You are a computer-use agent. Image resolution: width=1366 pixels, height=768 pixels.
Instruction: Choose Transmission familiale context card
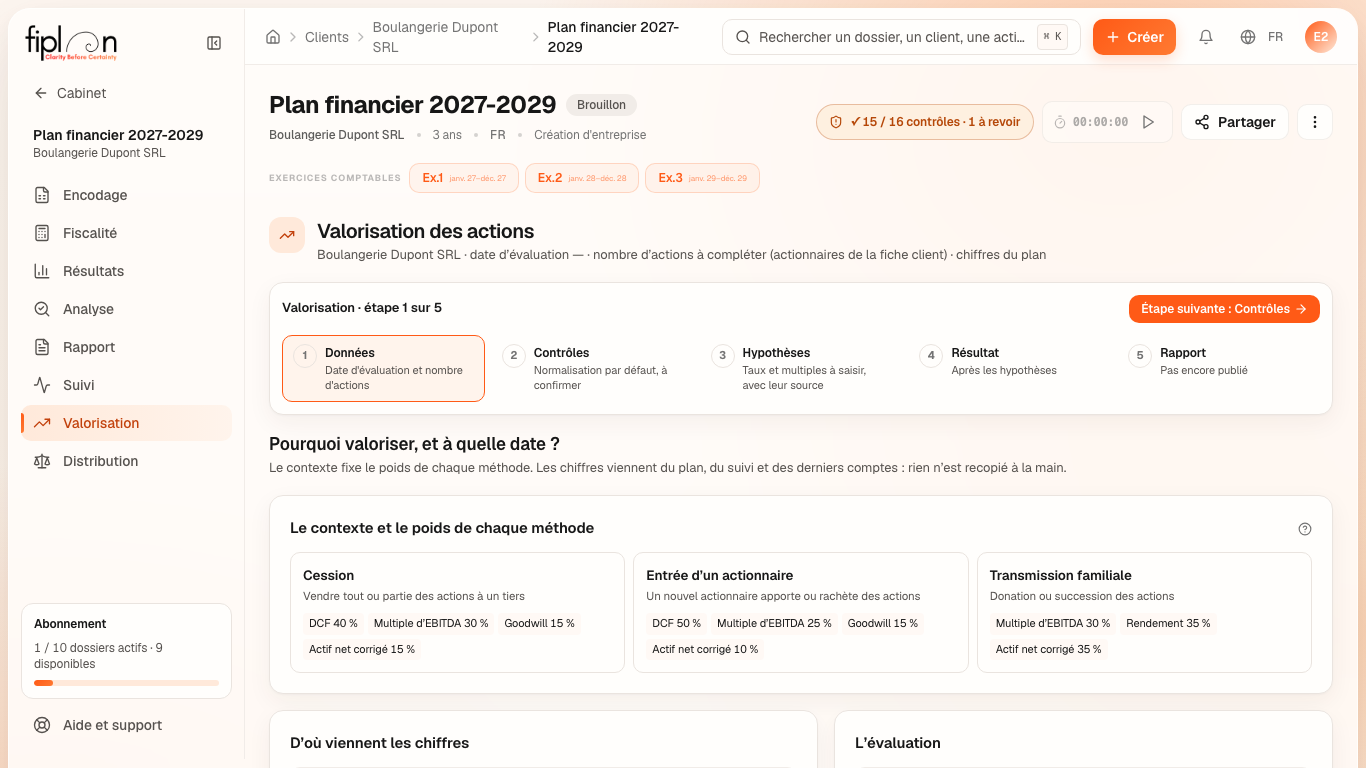tap(1144, 613)
